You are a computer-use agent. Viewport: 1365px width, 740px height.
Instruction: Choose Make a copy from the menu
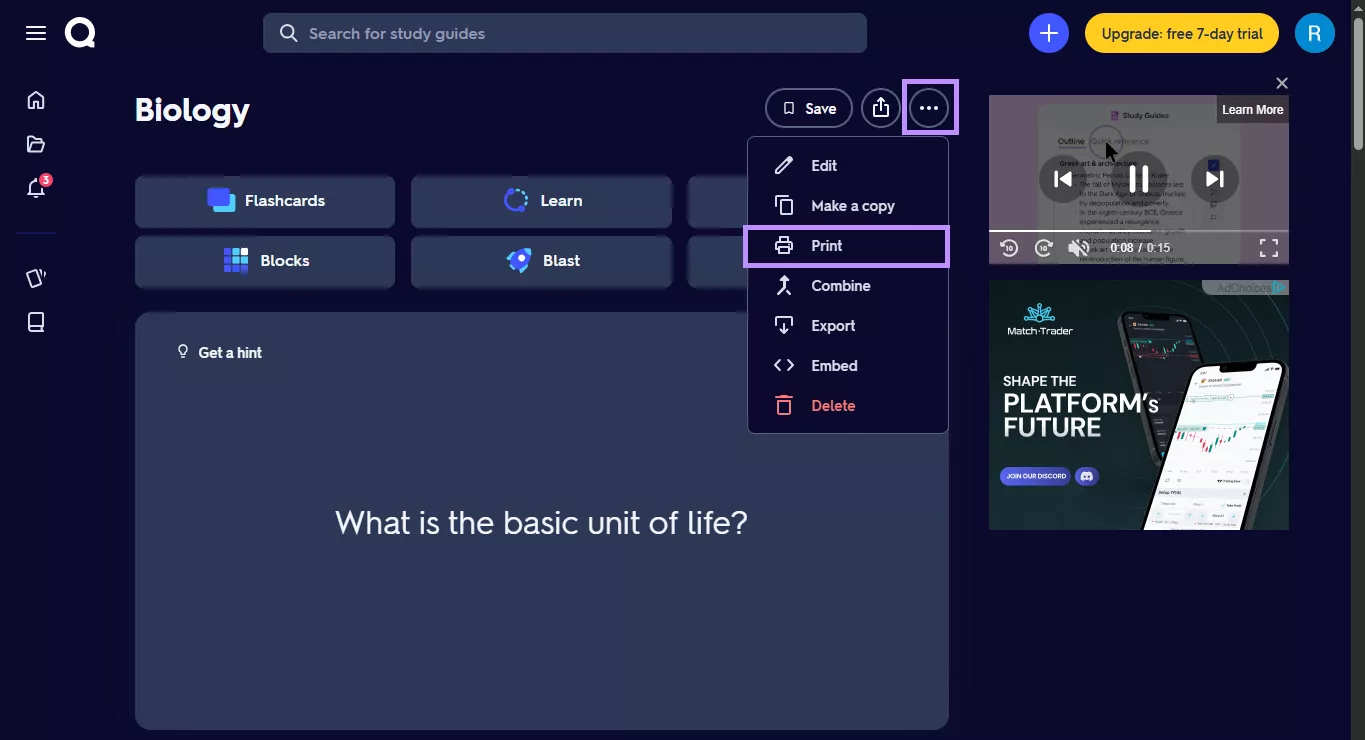(x=852, y=205)
